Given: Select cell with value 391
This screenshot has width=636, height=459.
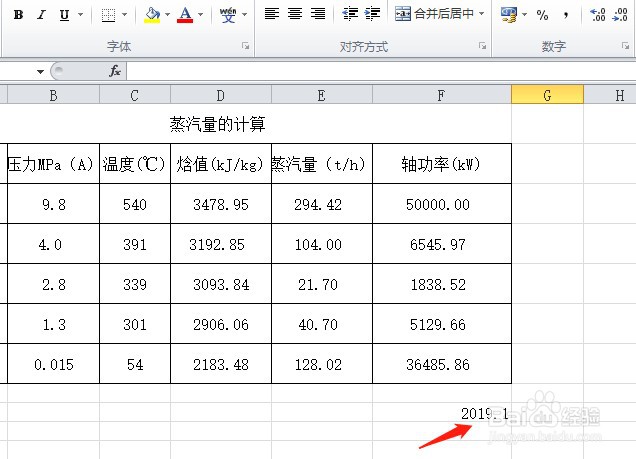Looking at the screenshot, I should [x=135, y=244].
